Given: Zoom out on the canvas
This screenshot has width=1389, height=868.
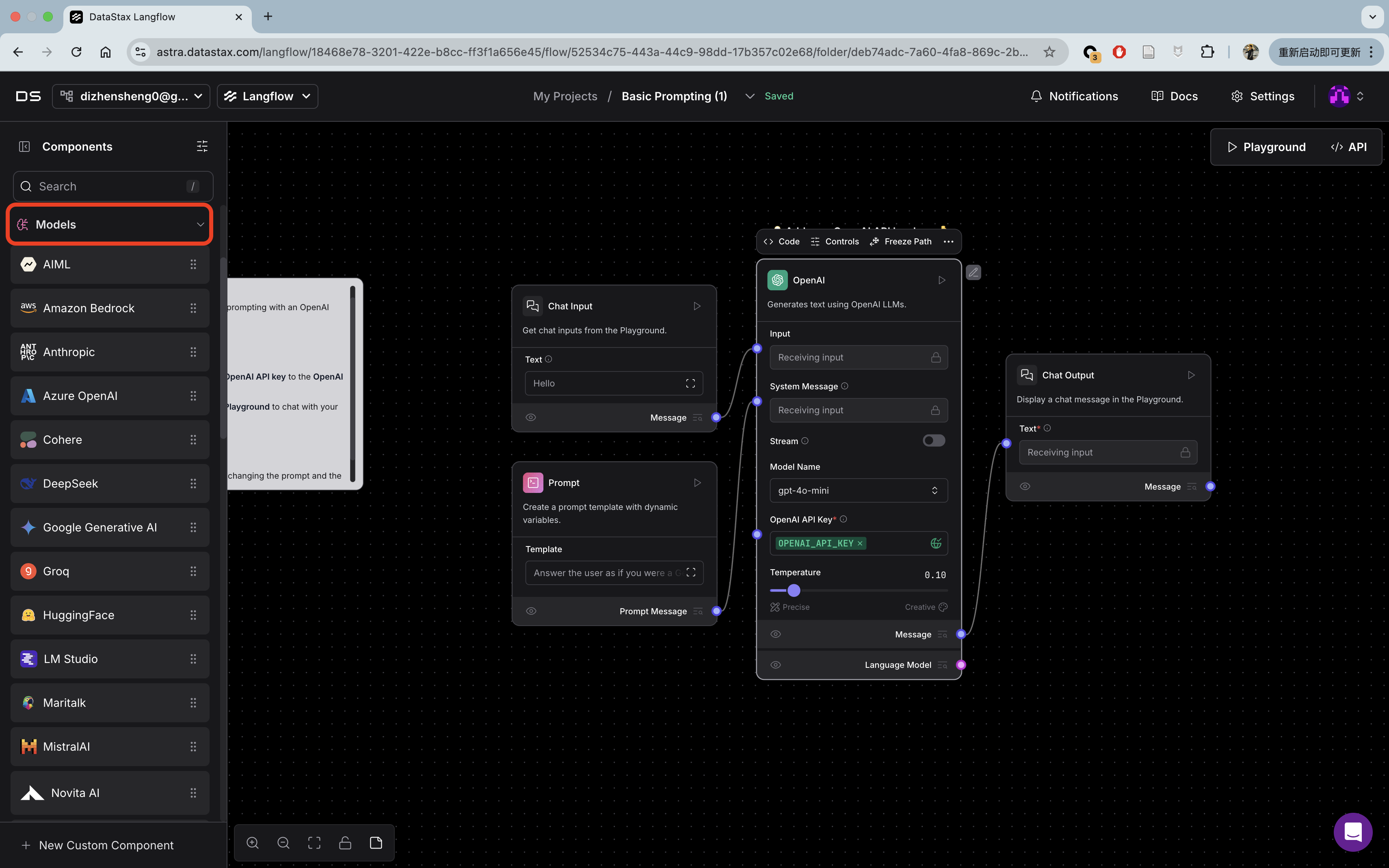Looking at the screenshot, I should tap(283, 843).
